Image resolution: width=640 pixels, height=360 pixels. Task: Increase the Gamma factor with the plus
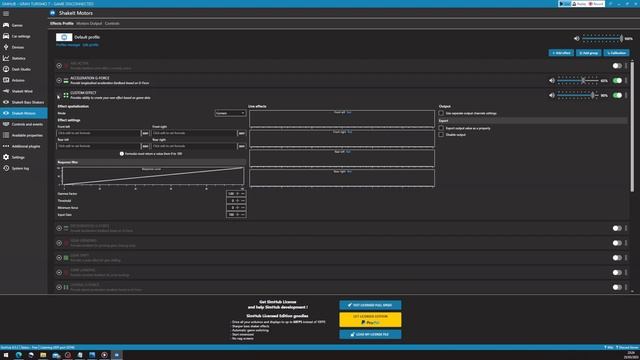click(238, 194)
